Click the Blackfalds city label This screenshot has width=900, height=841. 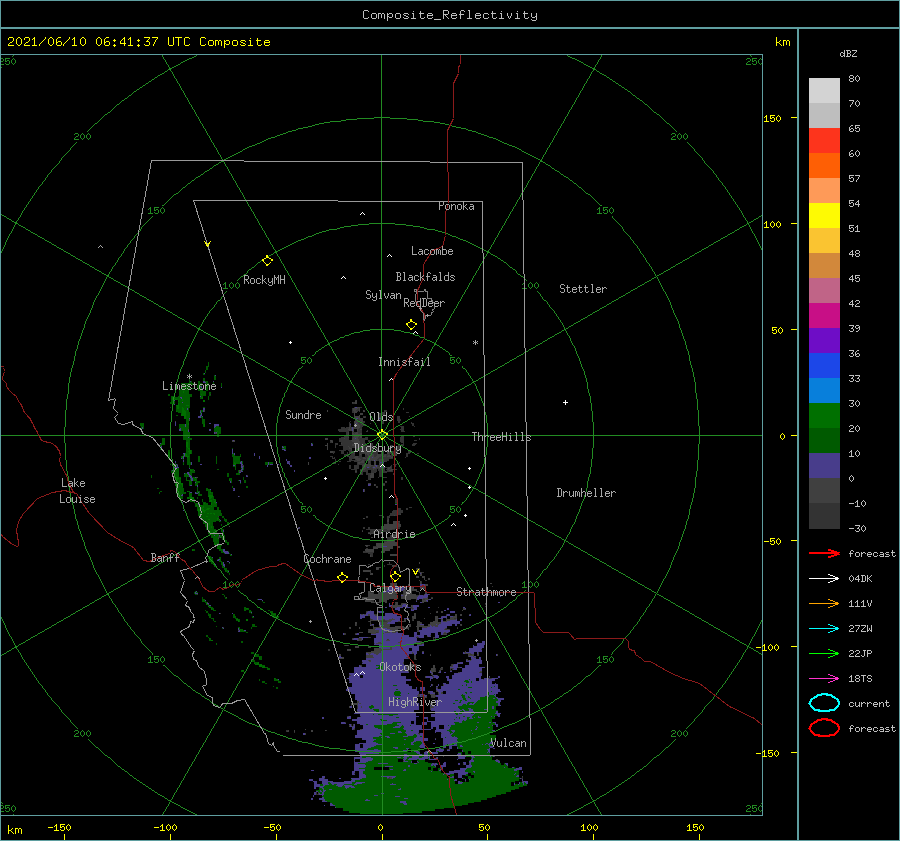click(x=425, y=277)
